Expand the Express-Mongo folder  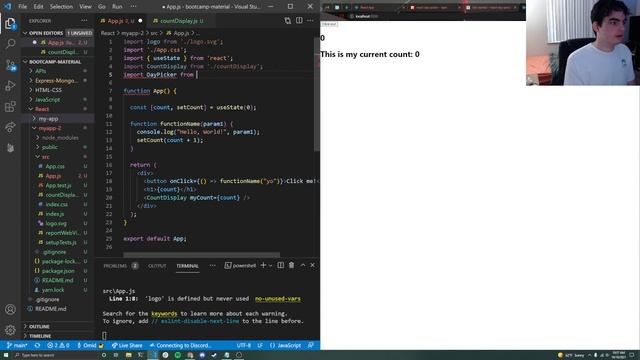(57, 80)
